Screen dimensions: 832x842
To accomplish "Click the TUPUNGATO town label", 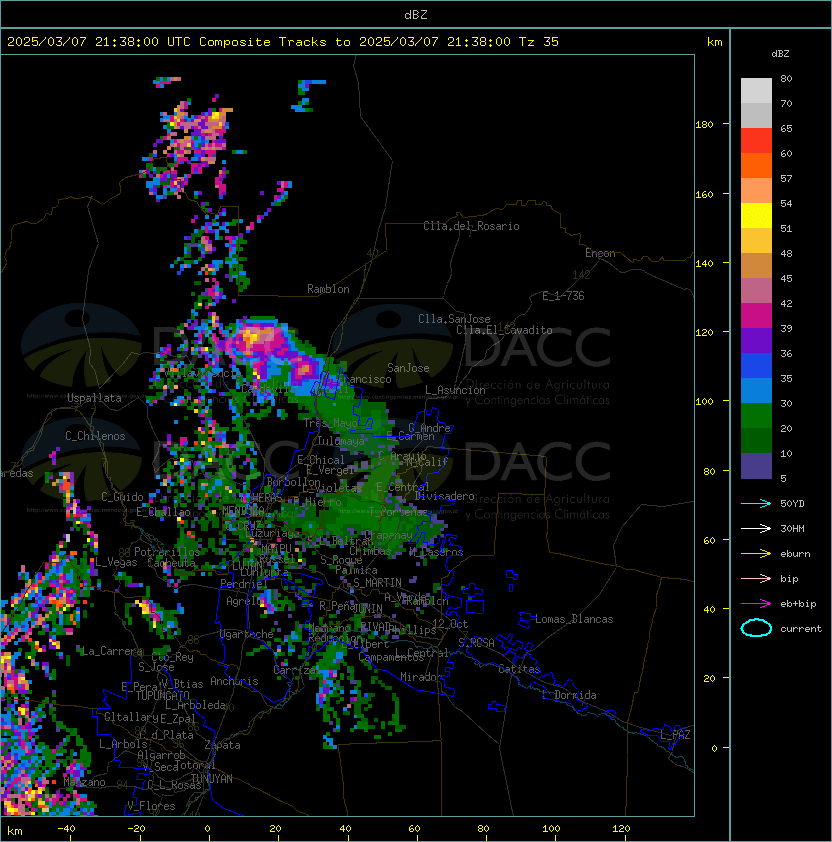I will [162, 696].
